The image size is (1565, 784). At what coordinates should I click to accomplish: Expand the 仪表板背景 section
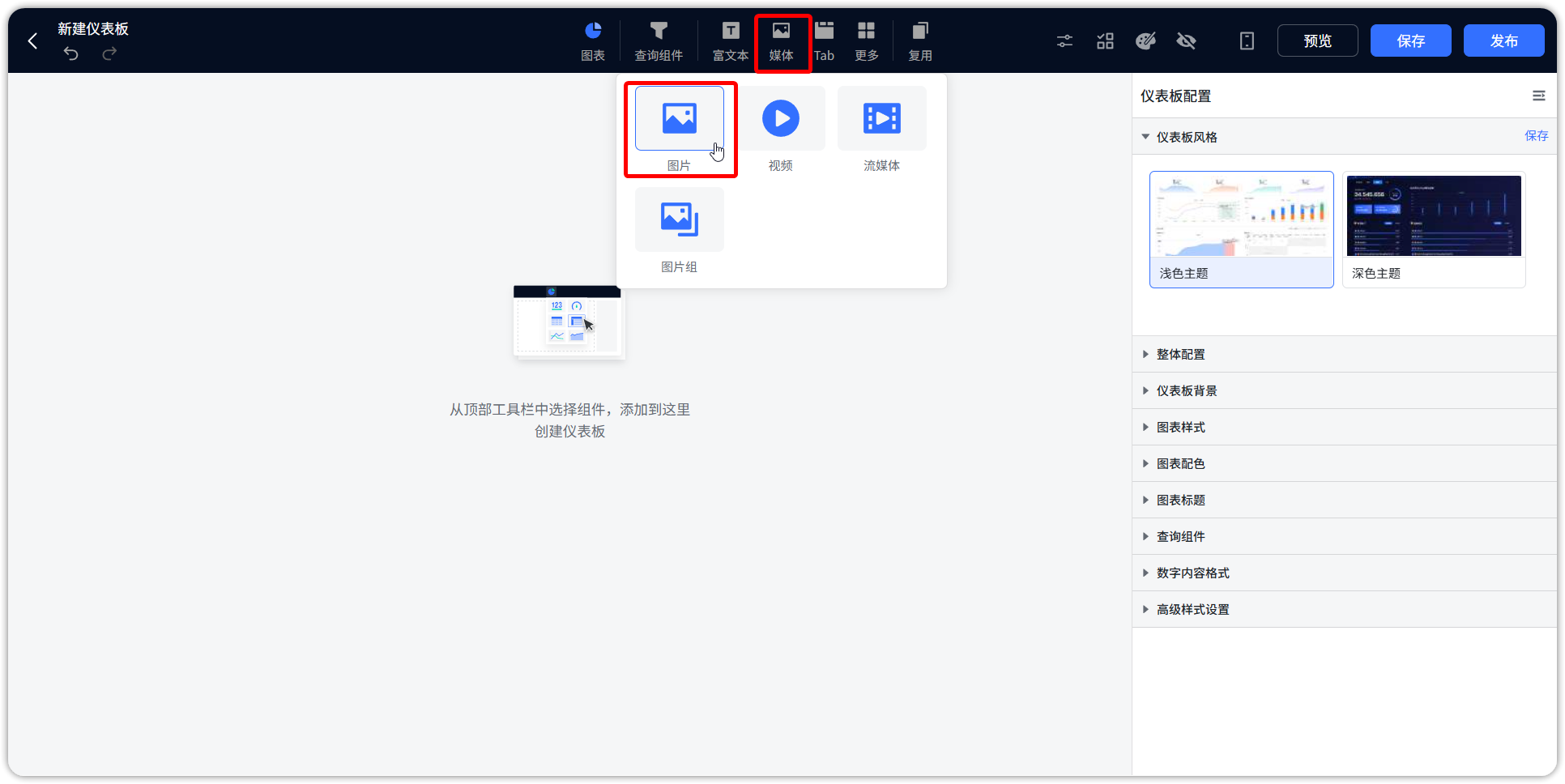(1345, 390)
